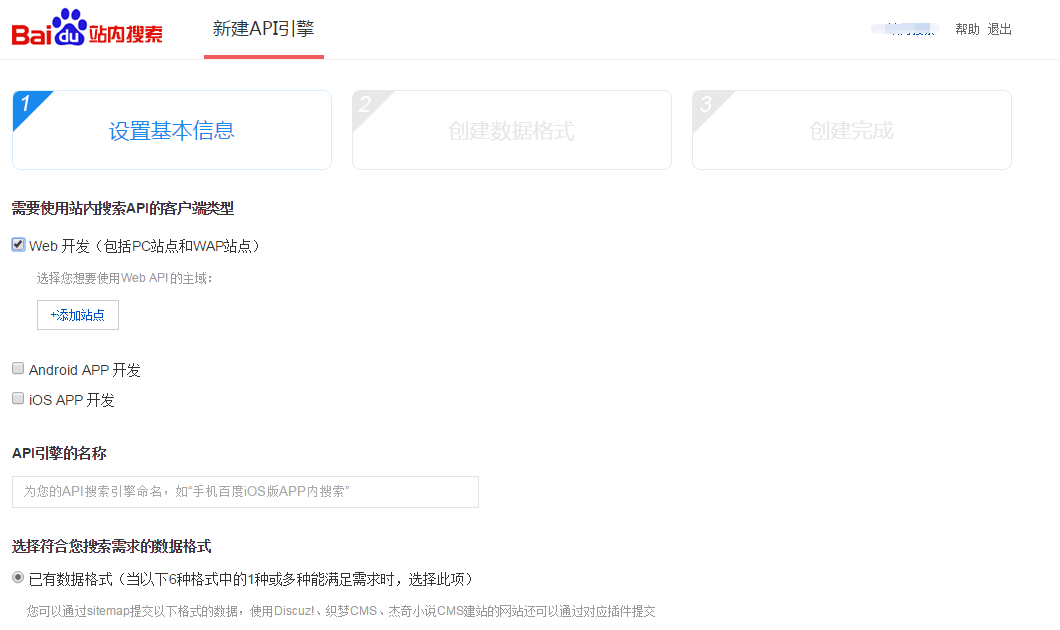Click heading 选择符合您搜索需求的数据格式

(112, 546)
